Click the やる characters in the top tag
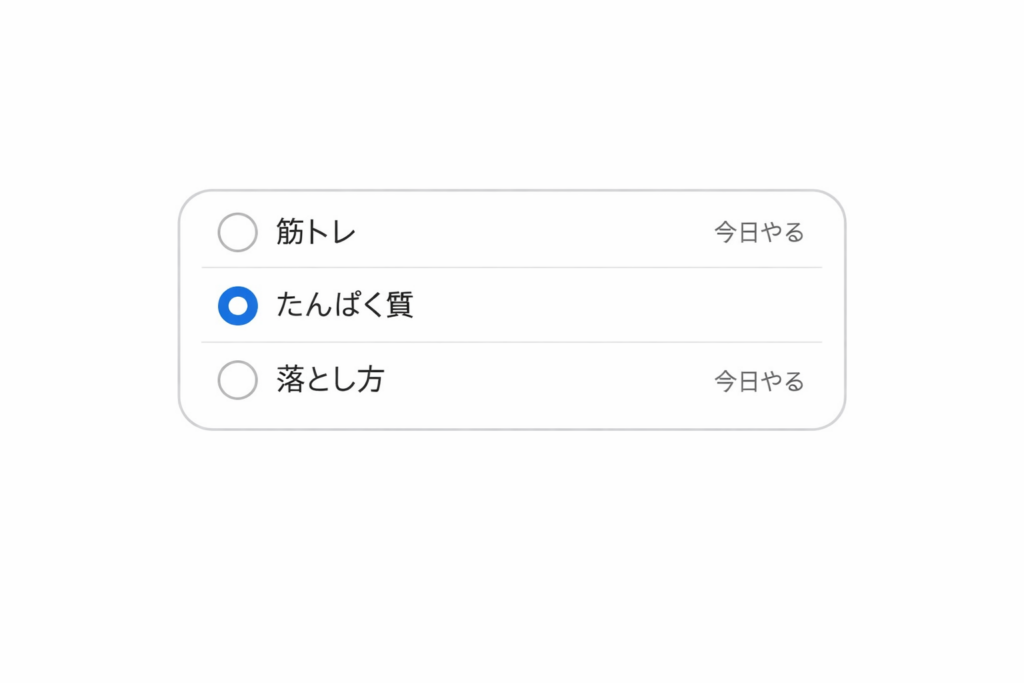The image size is (1024, 683). tap(782, 233)
